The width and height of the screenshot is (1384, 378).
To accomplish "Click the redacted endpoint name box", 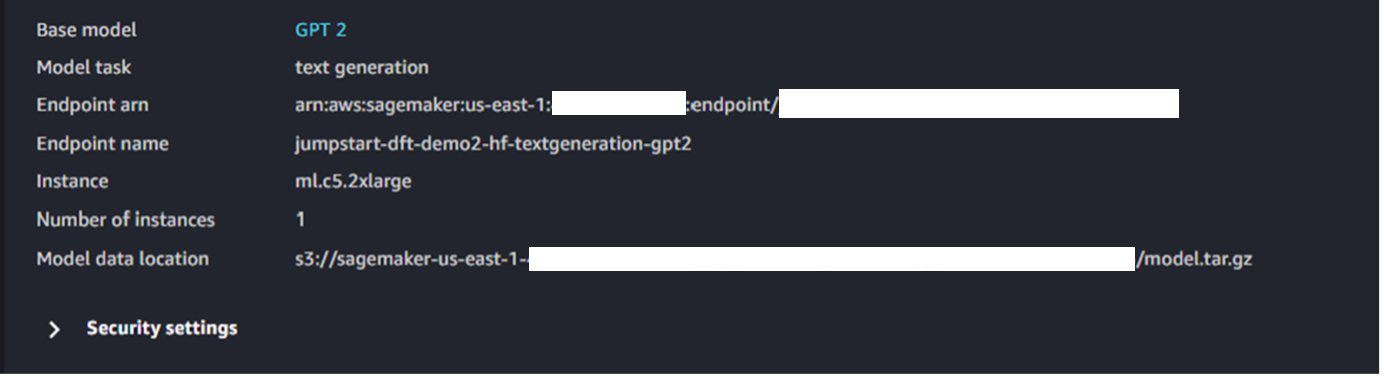I will [979, 104].
